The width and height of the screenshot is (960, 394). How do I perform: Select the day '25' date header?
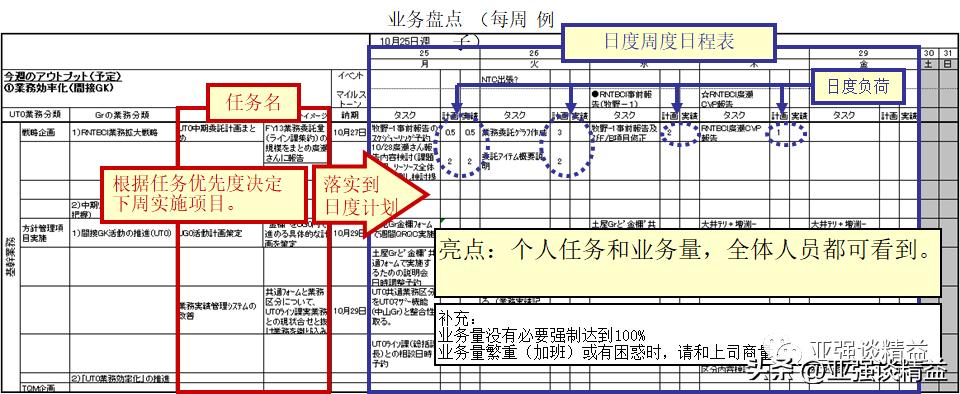tap(425, 53)
